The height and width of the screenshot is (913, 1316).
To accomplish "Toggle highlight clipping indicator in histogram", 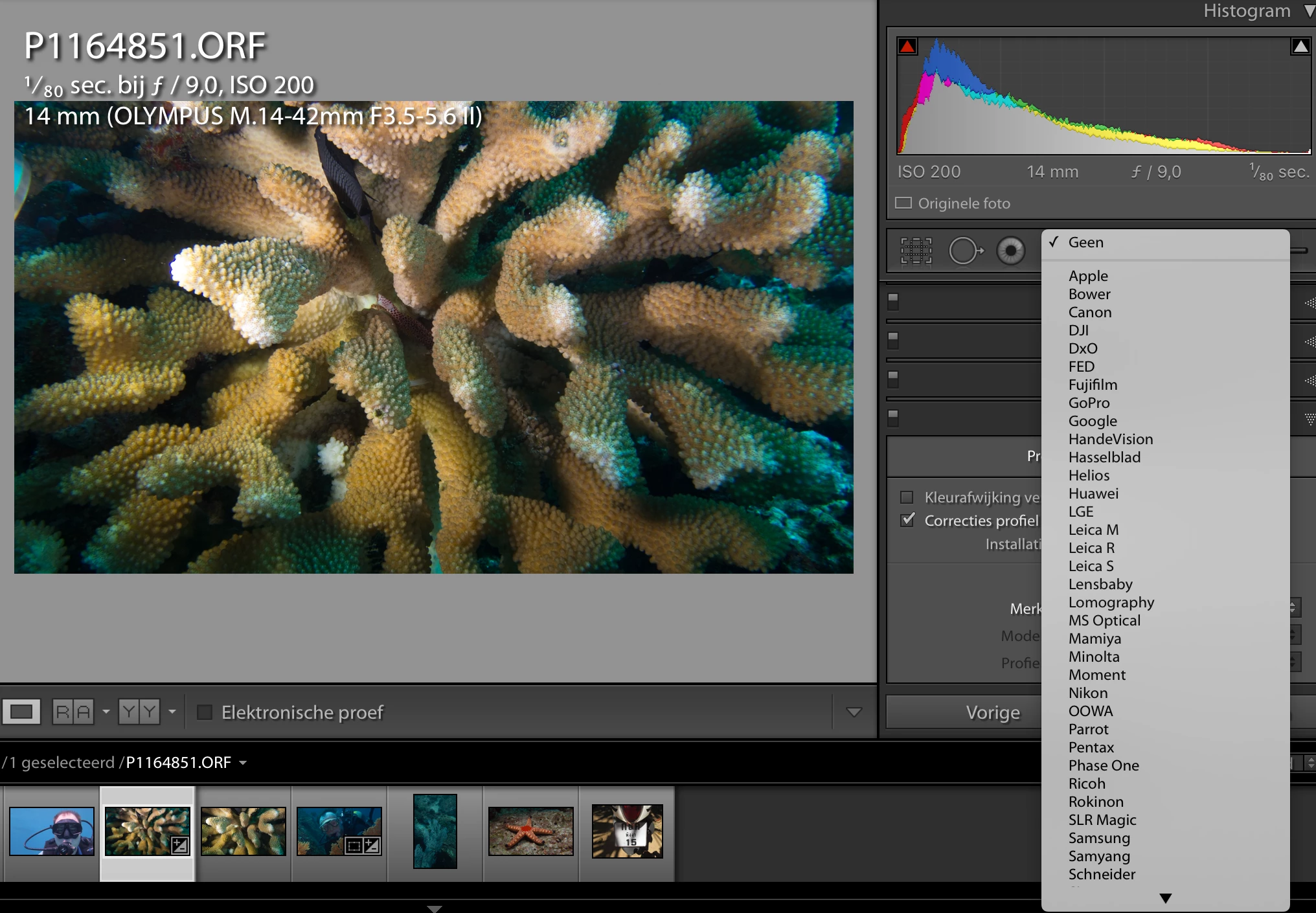I will click(1300, 46).
